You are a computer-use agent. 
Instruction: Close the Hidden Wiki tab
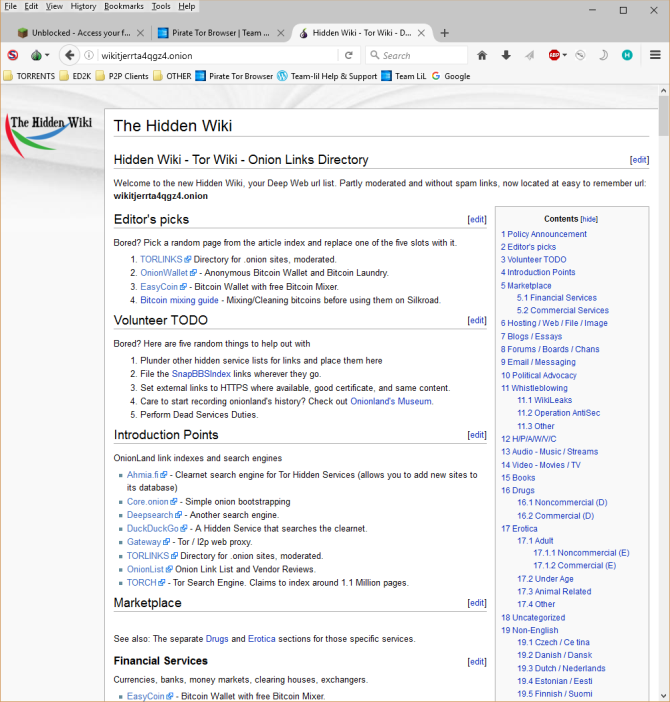coord(421,33)
